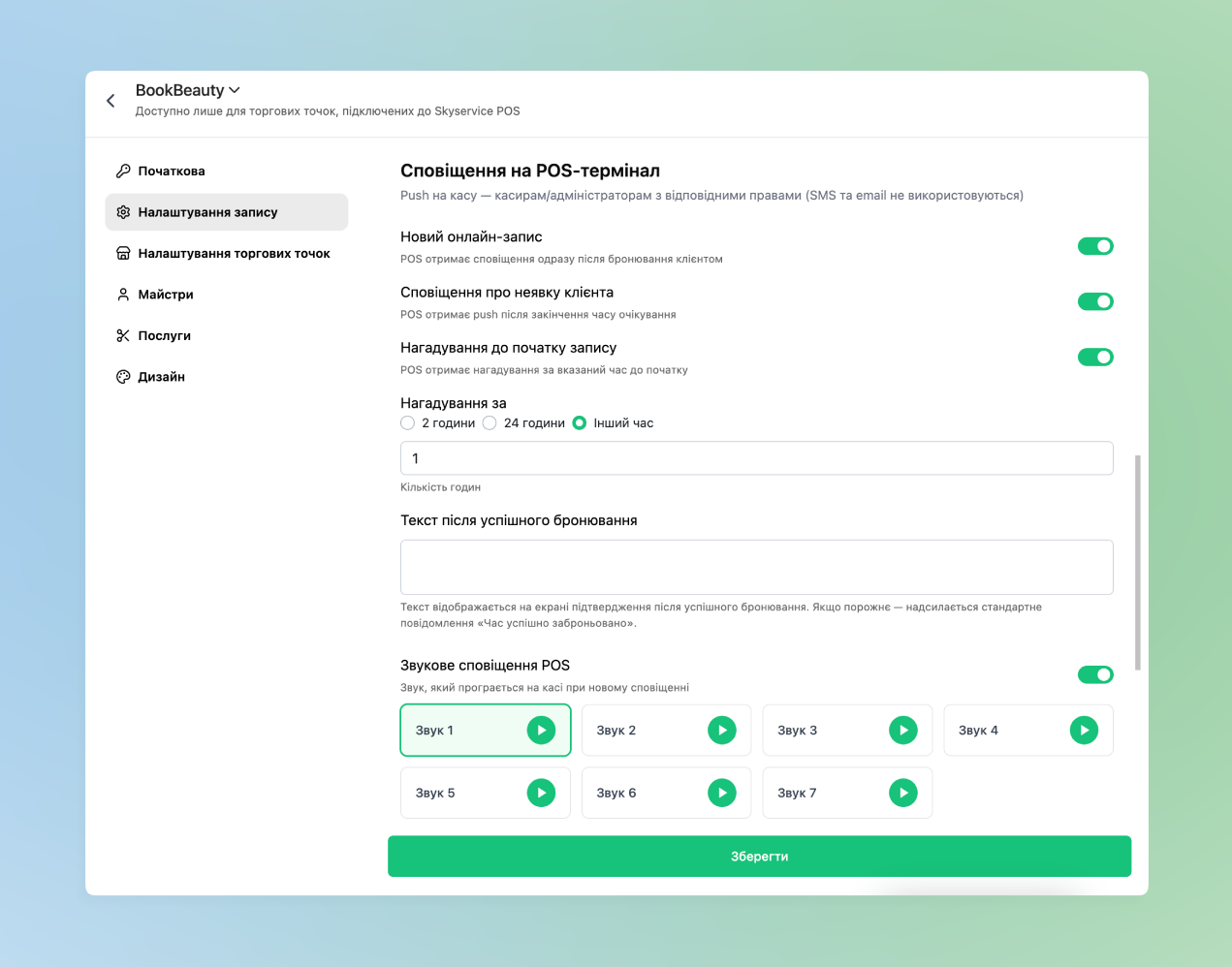Select the Звук 3 label
Screen dimensions: 1232x967
click(x=797, y=731)
